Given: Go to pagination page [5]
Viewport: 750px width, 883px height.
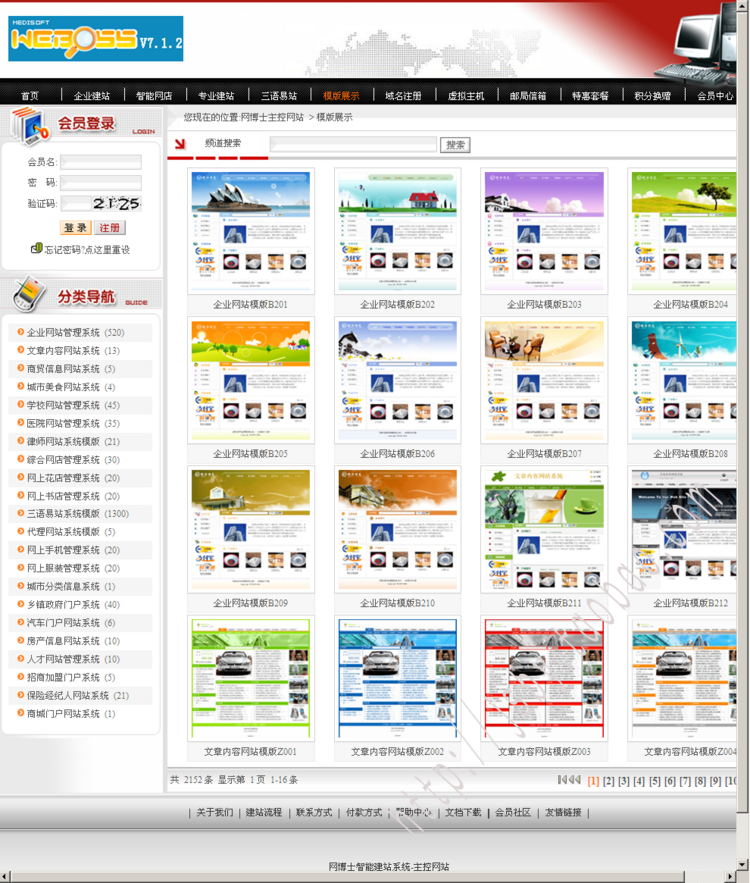Looking at the screenshot, I should [654, 781].
